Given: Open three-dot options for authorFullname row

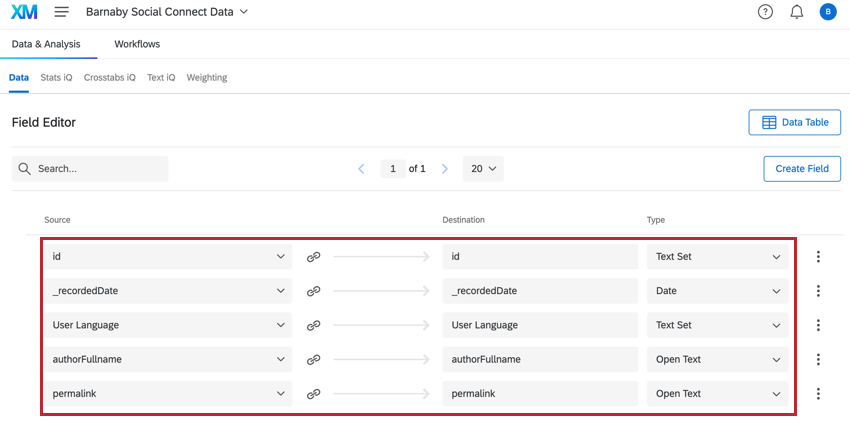Looking at the screenshot, I should click(x=818, y=359).
